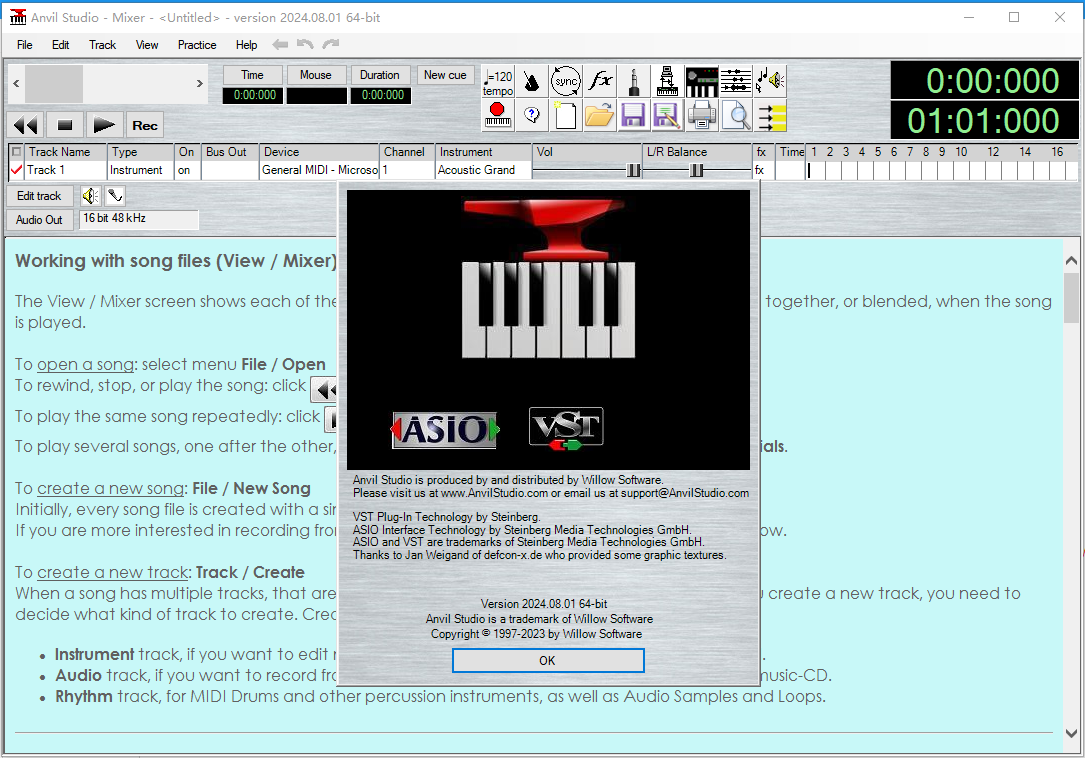Screen dimensions: 1085x758
Task: Open a song with the folder icon
Action: (x=599, y=115)
